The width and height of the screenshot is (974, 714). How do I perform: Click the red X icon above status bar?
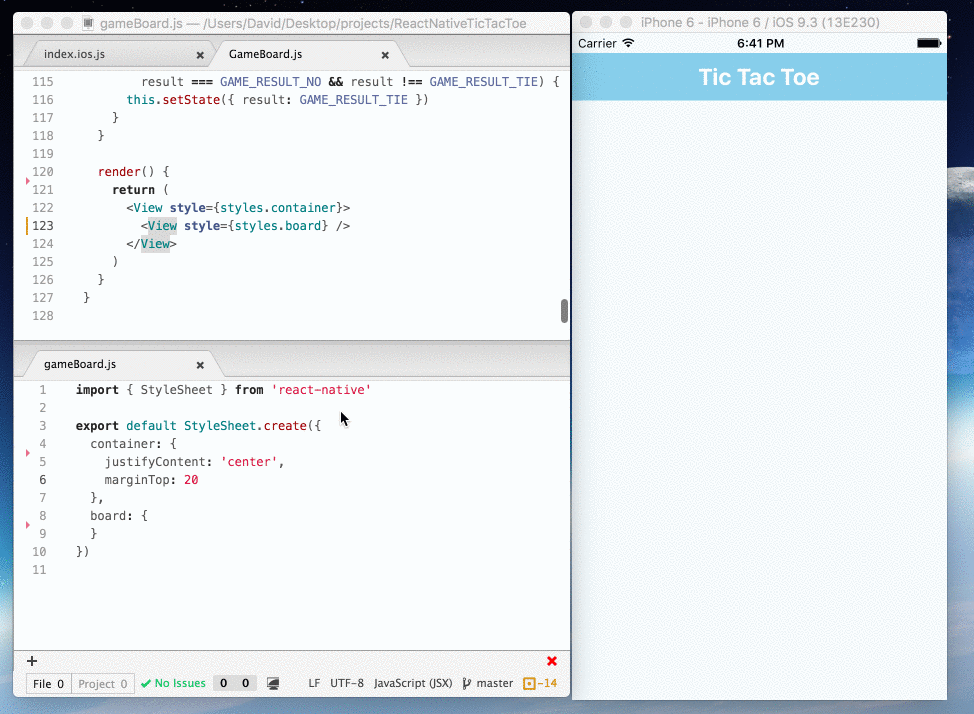[552, 661]
